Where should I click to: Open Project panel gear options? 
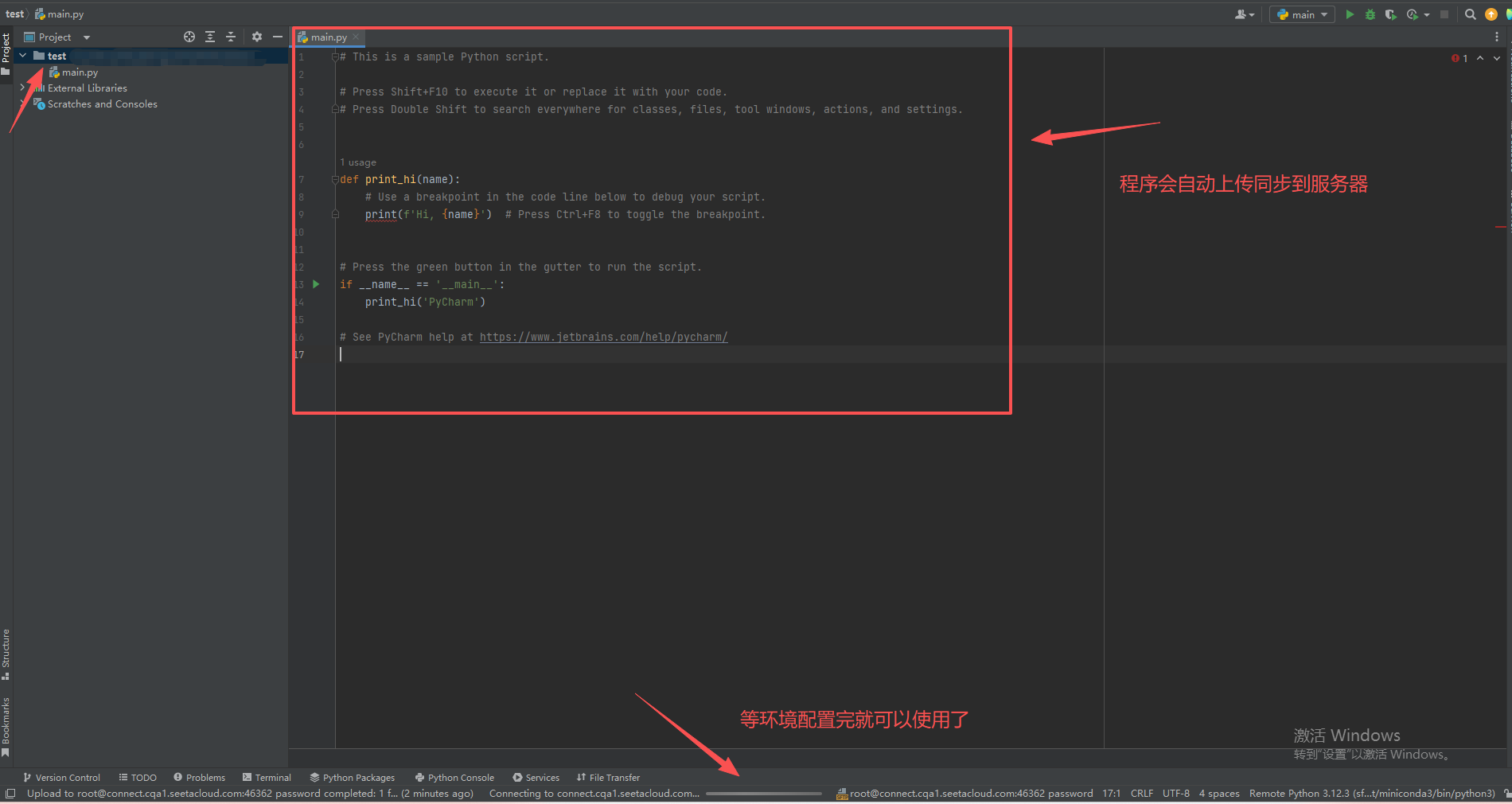(x=257, y=37)
